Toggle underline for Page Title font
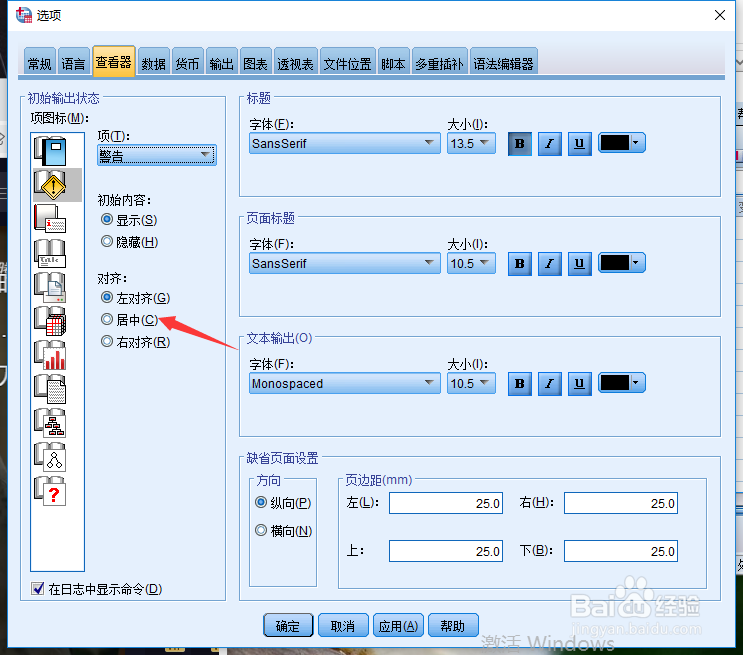Screen dimensions: 743x655 click(x=580, y=264)
